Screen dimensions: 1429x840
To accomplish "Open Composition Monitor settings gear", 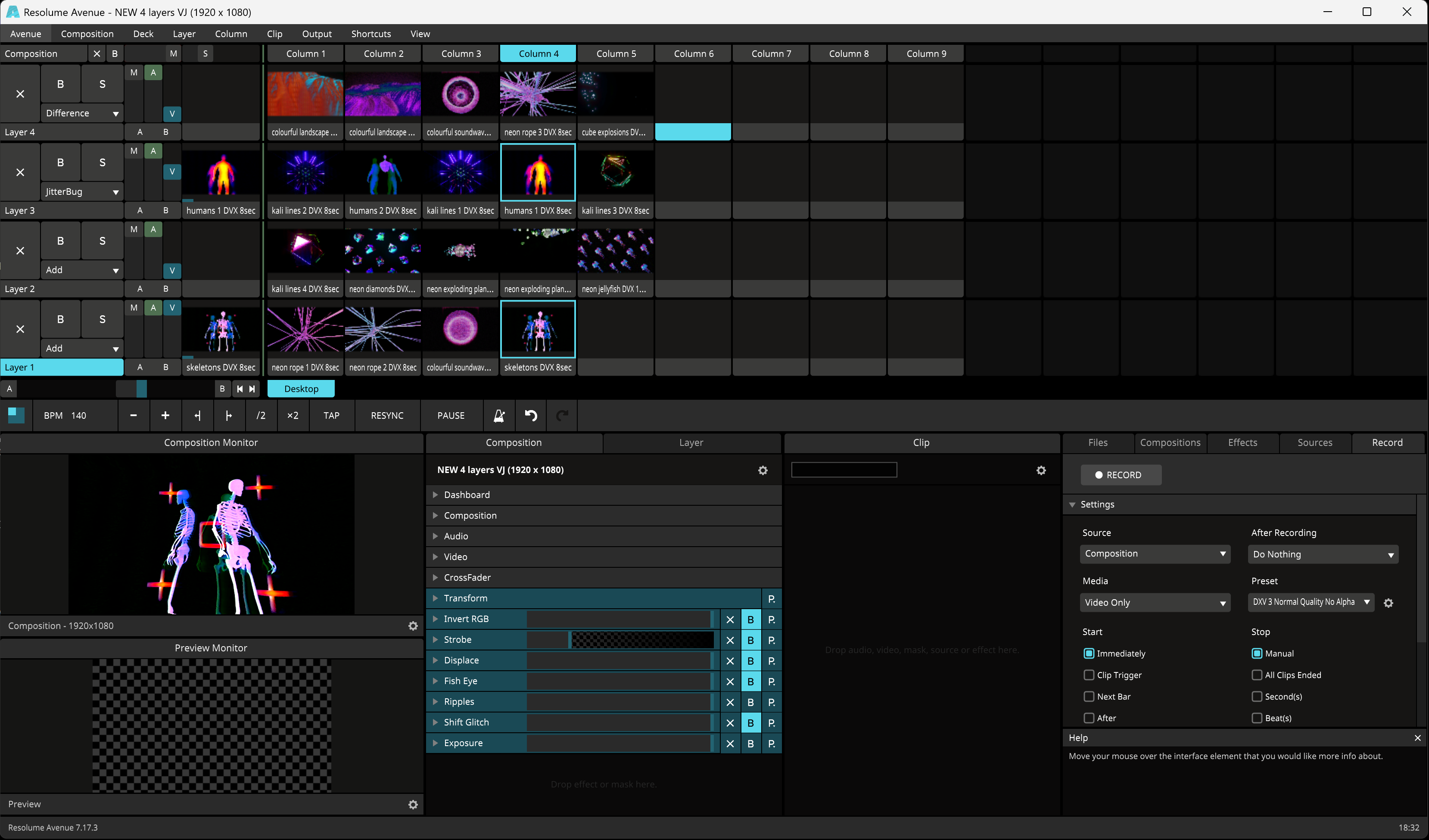I will 413,625.
